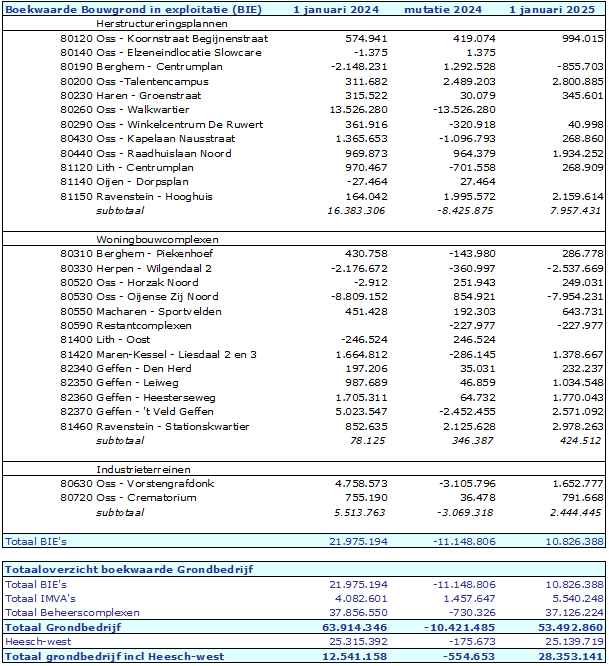Click value 37.126.224 for Beheerscomplexen

pyautogui.click(x=575, y=613)
